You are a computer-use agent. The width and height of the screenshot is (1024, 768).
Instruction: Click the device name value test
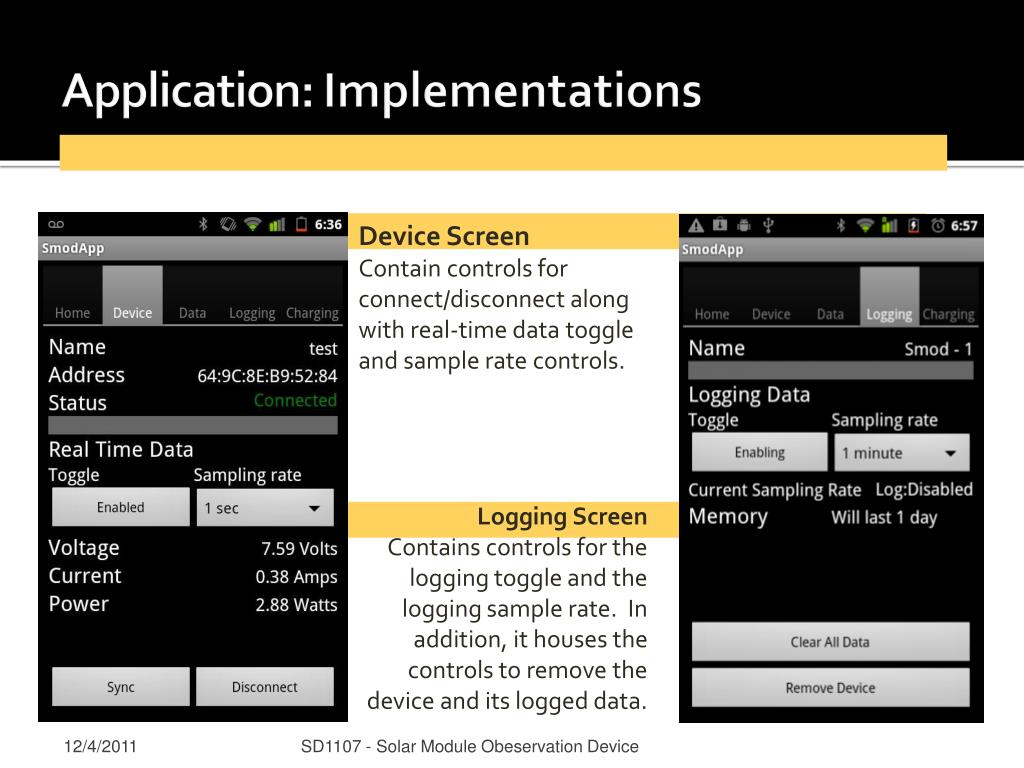tap(323, 349)
